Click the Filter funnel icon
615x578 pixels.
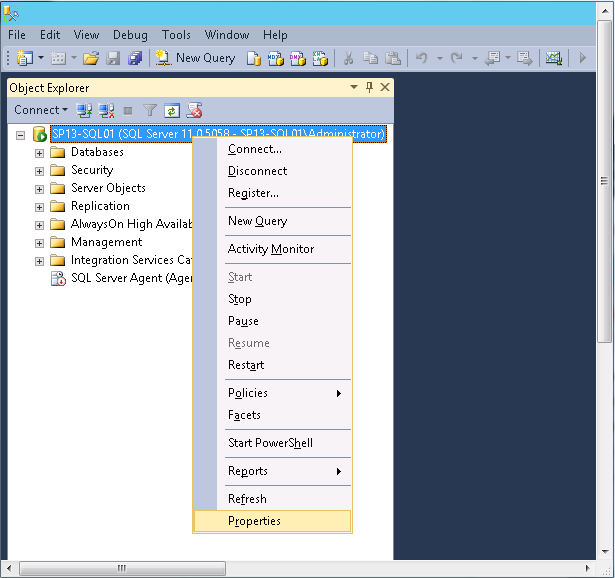coord(150,111)
